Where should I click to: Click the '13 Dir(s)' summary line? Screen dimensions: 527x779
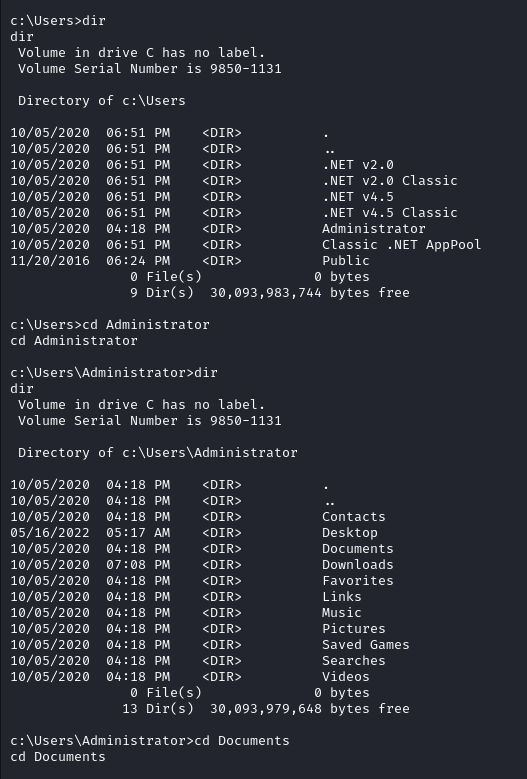pos(266,708)
